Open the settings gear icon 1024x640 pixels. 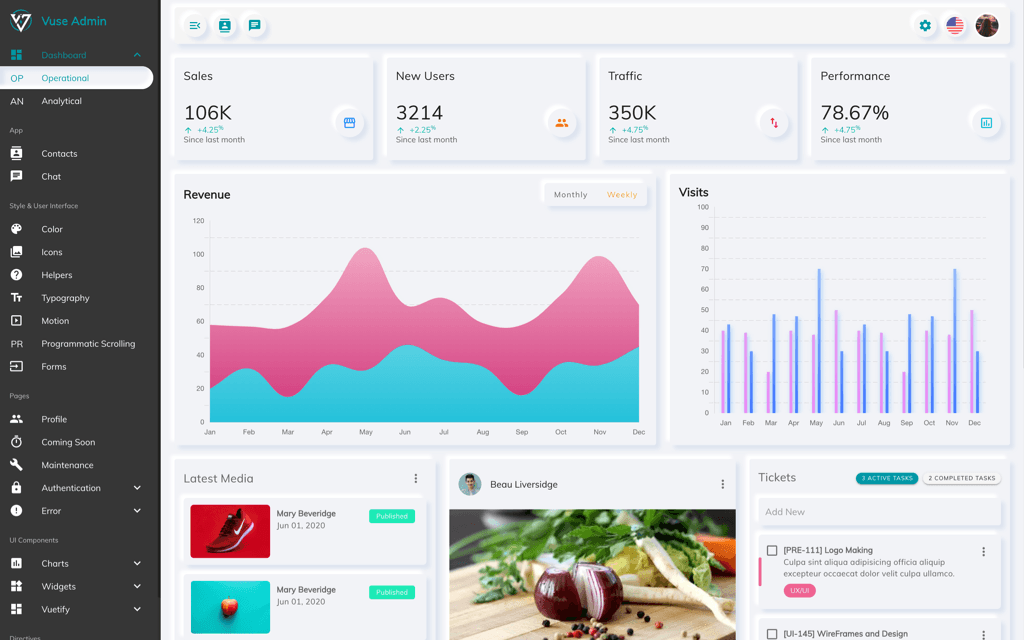[925, 26]
